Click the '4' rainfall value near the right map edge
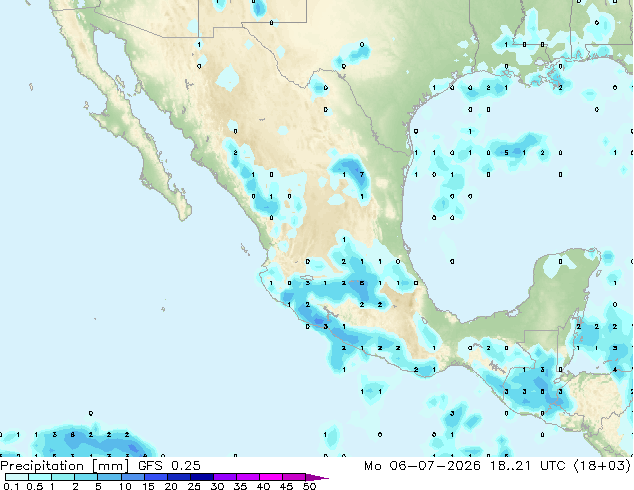 (615, 370)
